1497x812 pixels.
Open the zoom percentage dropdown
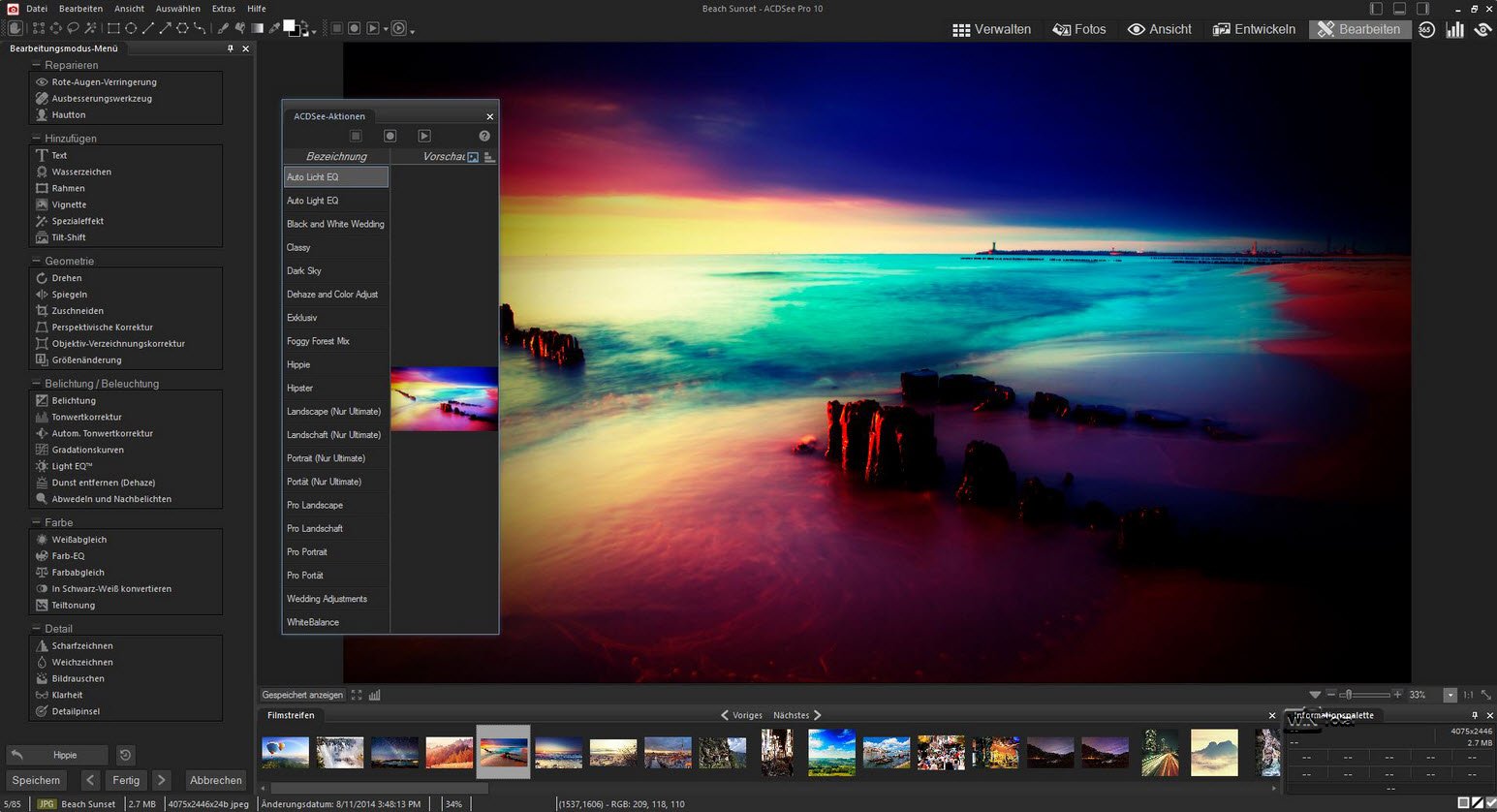click(x=1450, y=695)
